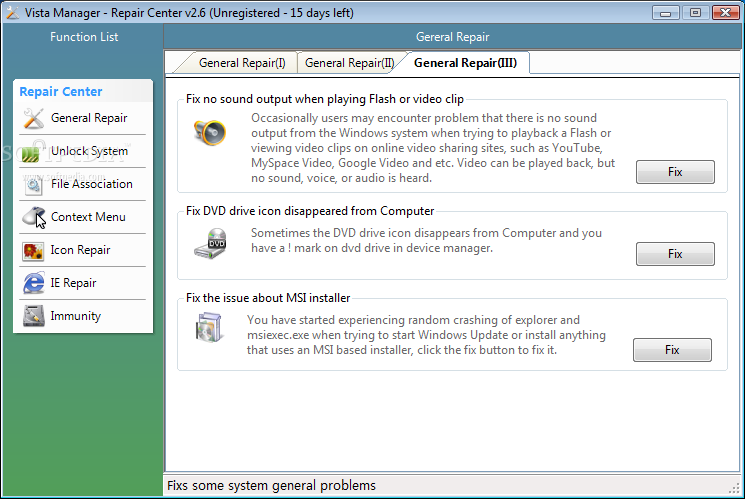Fix the missing DVD drive icon
Screen dimensions: 745x499
[x=675, y=254]
